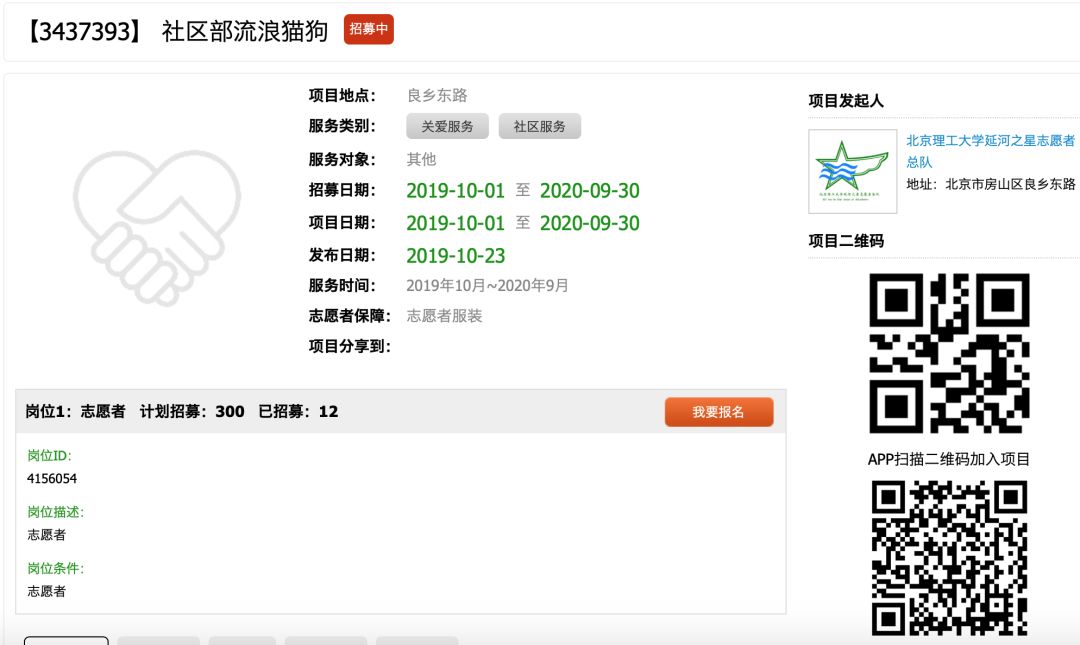Click the project title 社区部流浪猫狗
Image resolution: width=1080 pixels, height=645 pixels.
tap(245, 31)
